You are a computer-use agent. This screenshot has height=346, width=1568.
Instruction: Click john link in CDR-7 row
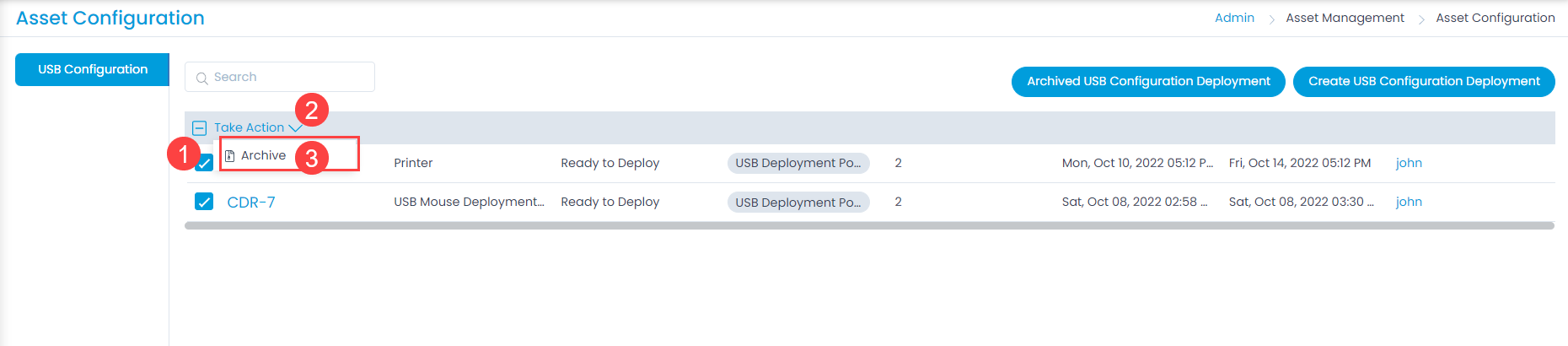1409,202
